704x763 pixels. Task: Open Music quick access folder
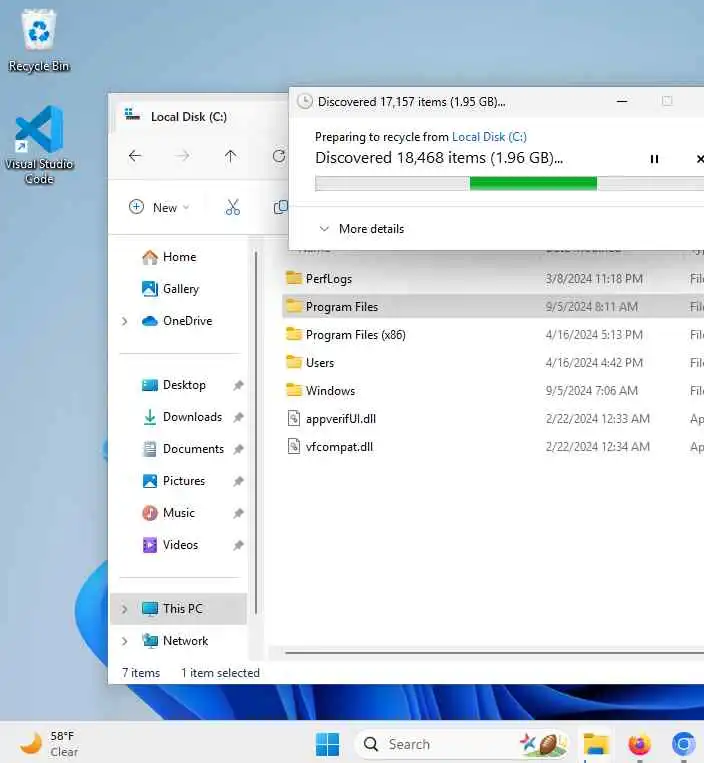coord(168,513)
